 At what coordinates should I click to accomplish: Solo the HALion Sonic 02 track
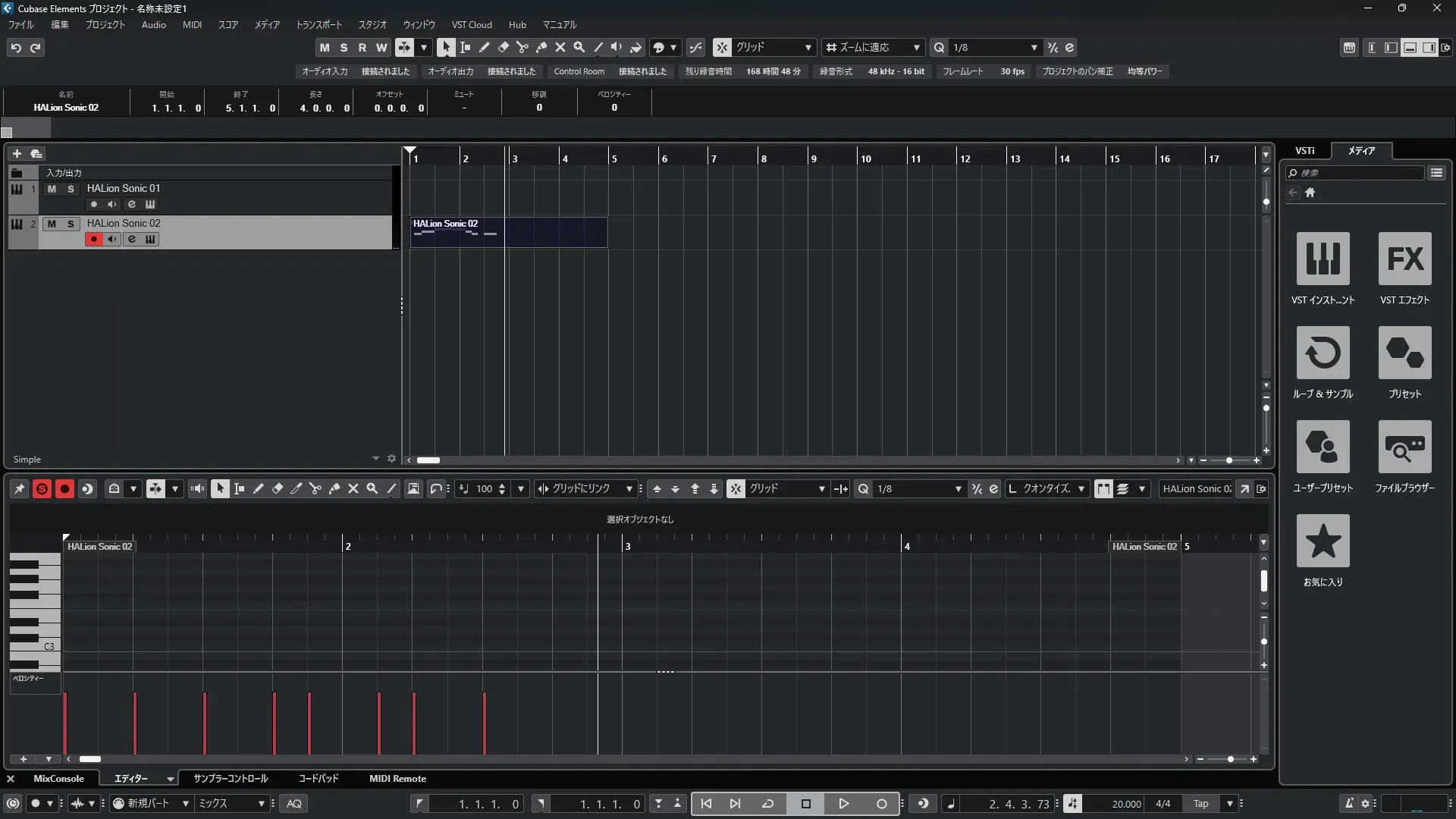tap(71, 224)
